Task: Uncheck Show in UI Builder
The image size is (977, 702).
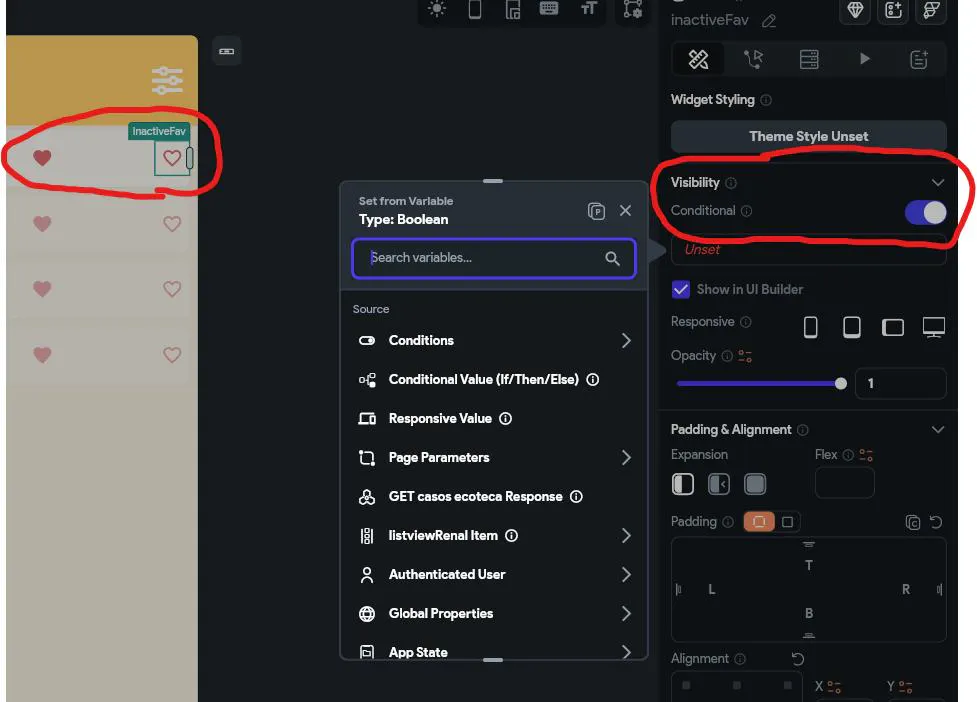Action: 680,290
